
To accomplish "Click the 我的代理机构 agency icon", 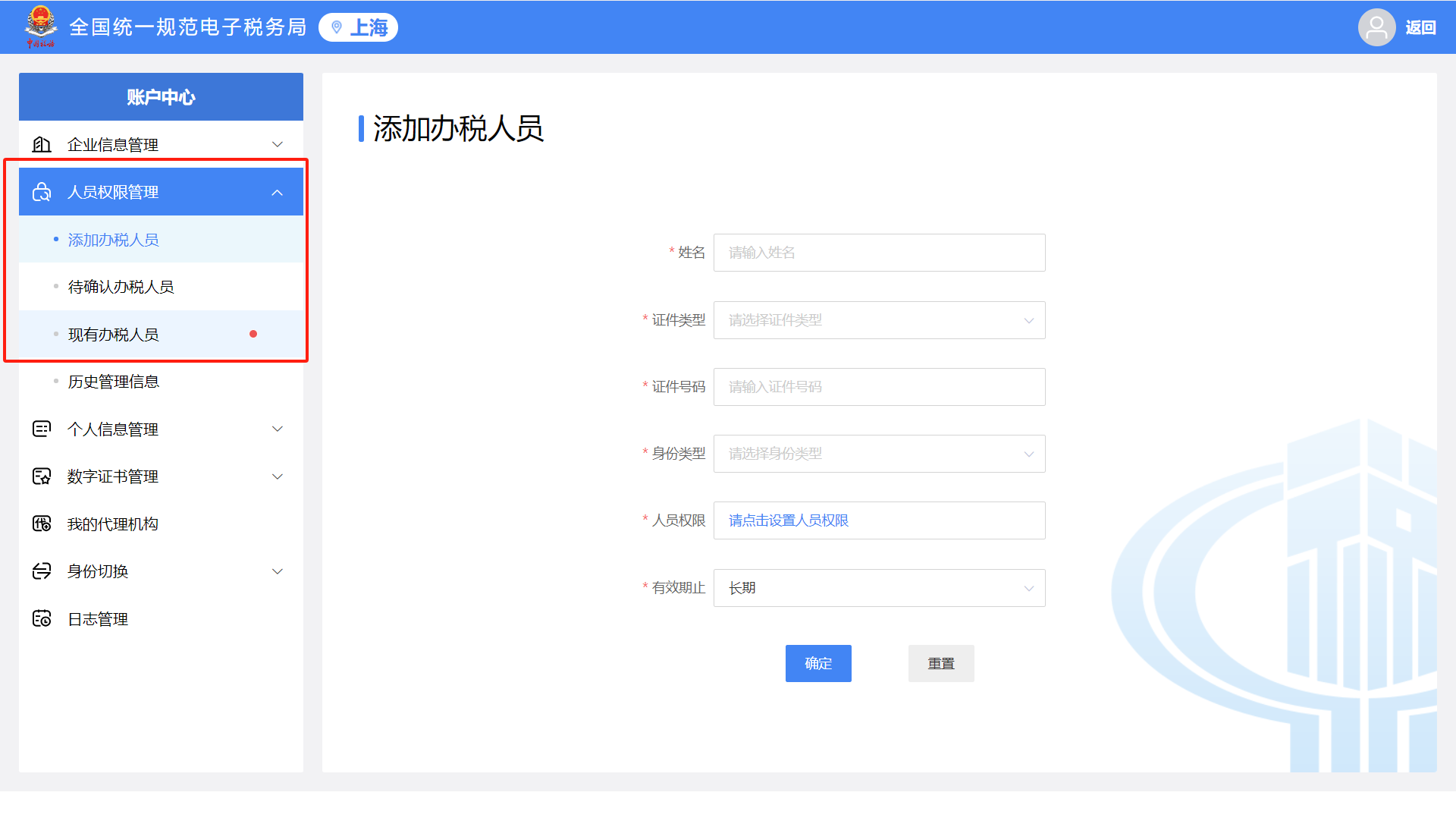I will (42, 524).
